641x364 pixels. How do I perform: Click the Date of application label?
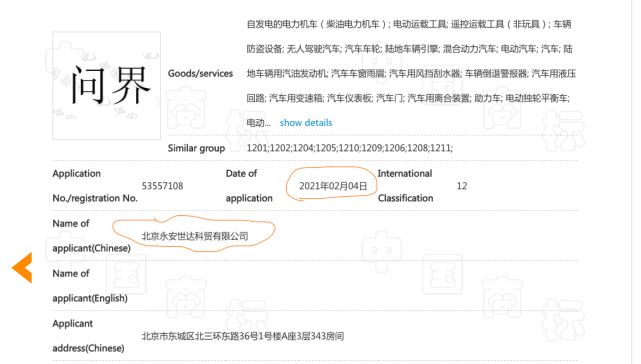pyautogui.click(x=249, y=186)
